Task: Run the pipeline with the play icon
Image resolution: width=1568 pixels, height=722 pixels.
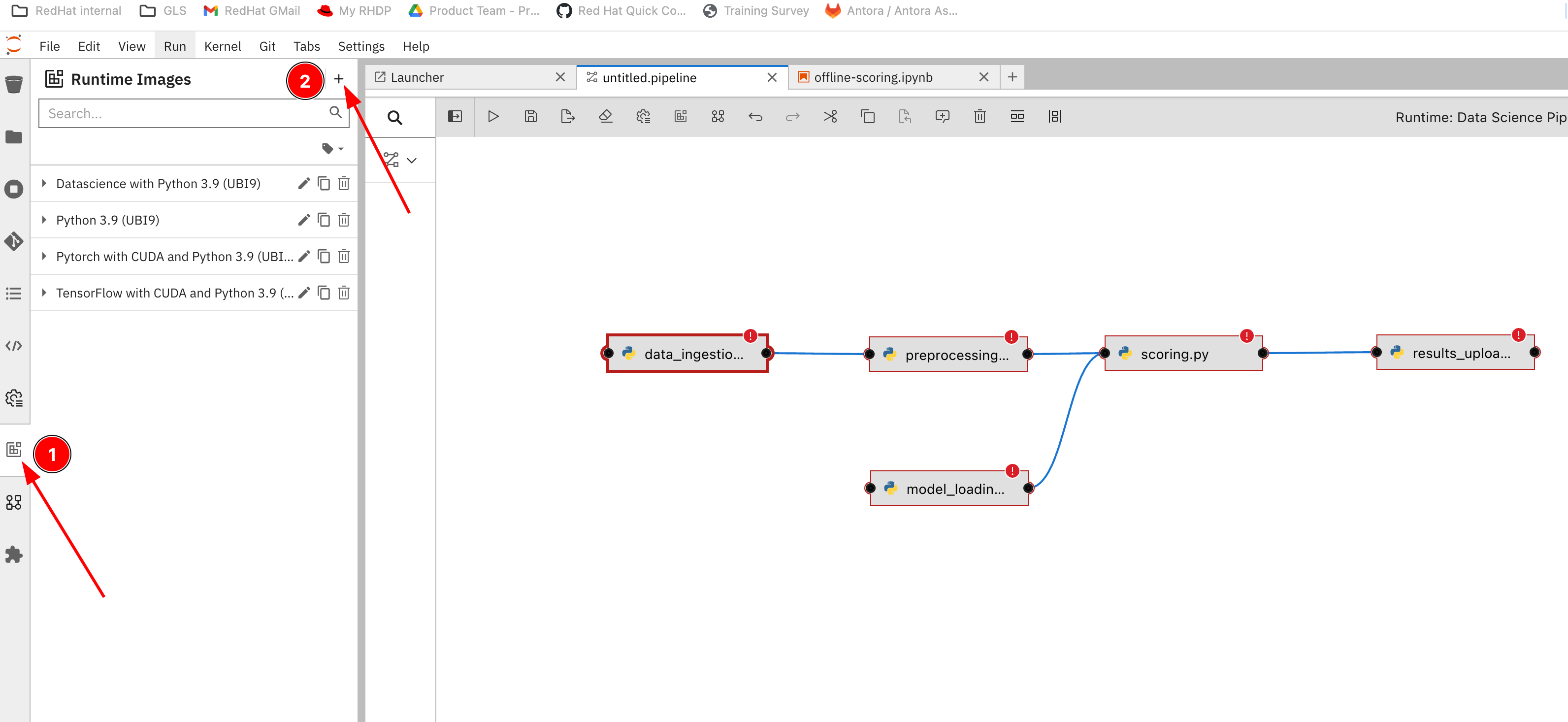Action: (x=493, y=116)
